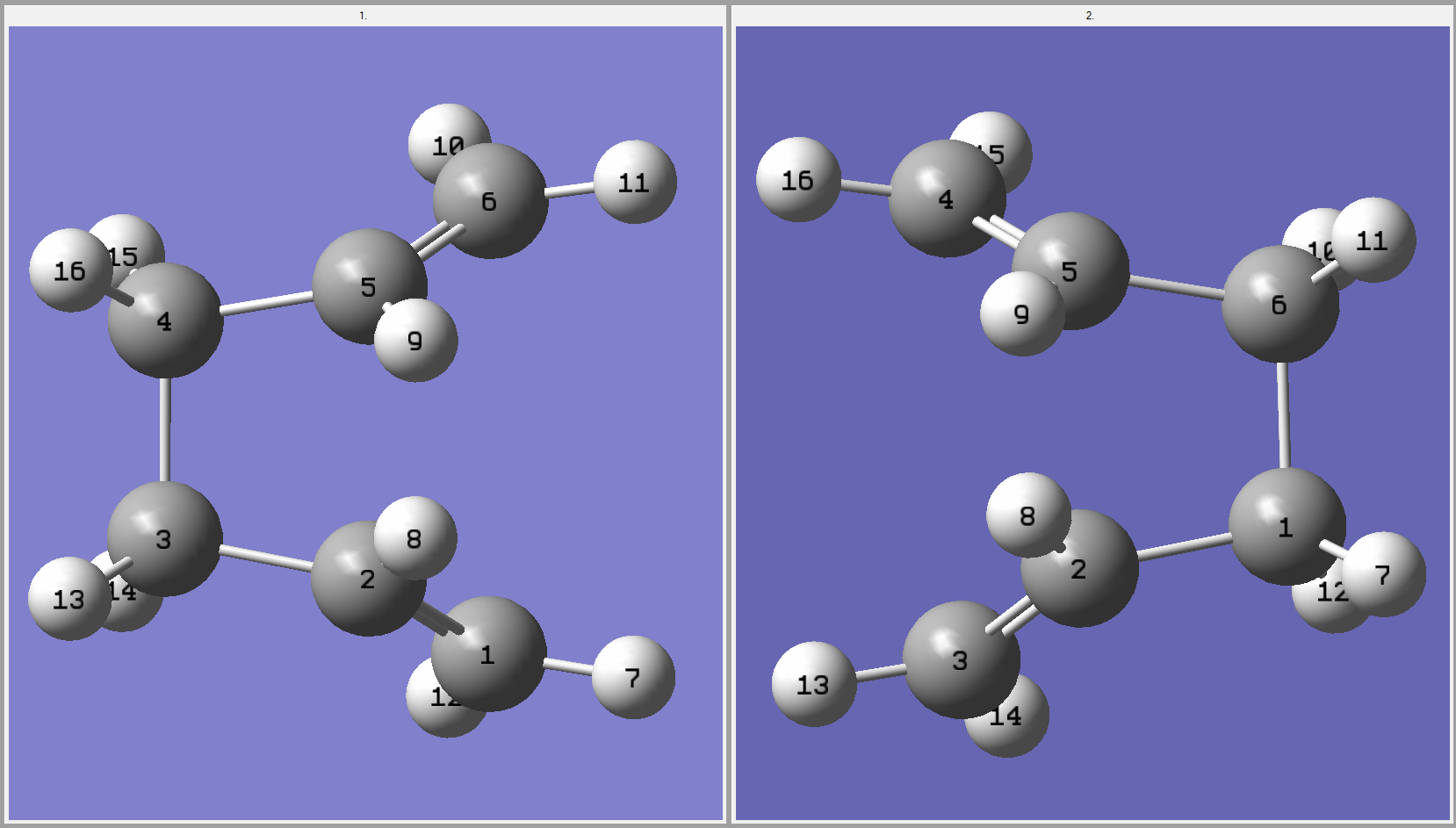This screenshot has width=1456, height=828.
Task: Select the C3–C4 bond in pane 1
Action: [x=165, y=429]
